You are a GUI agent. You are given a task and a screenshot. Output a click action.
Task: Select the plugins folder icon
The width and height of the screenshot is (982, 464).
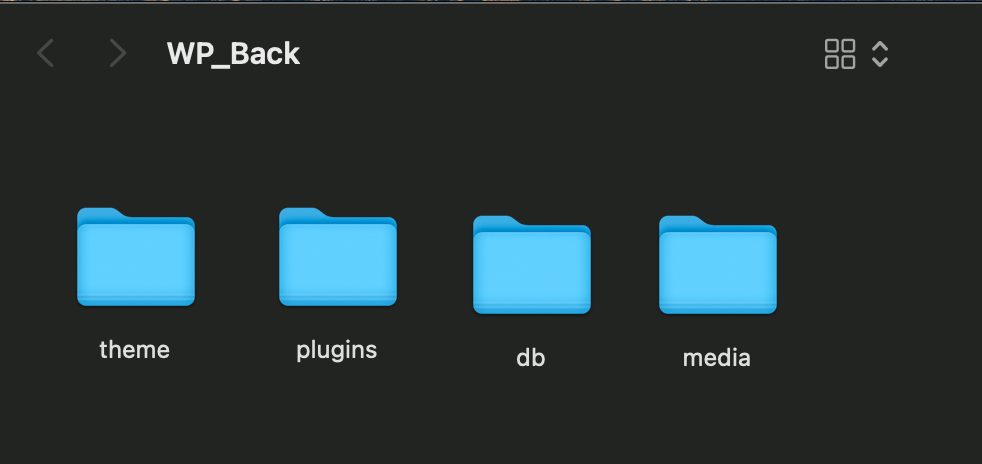tap(338, 257)
